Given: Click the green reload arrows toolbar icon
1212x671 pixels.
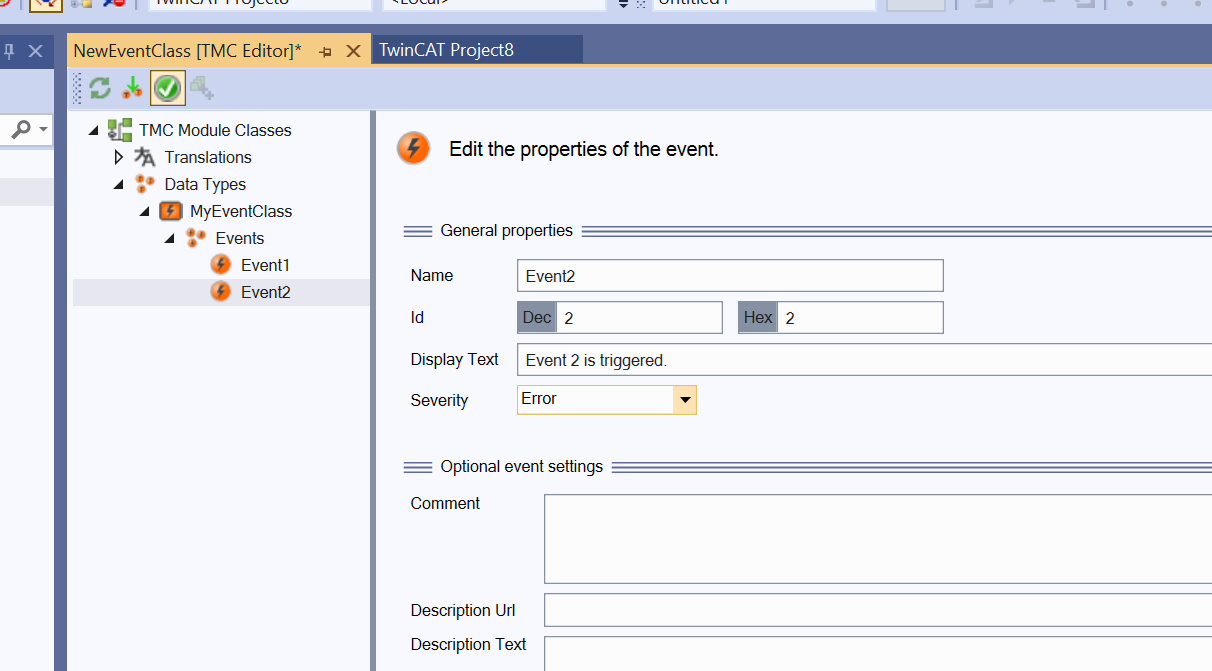Looking at the screenshot, I should [x=100, y=88].
